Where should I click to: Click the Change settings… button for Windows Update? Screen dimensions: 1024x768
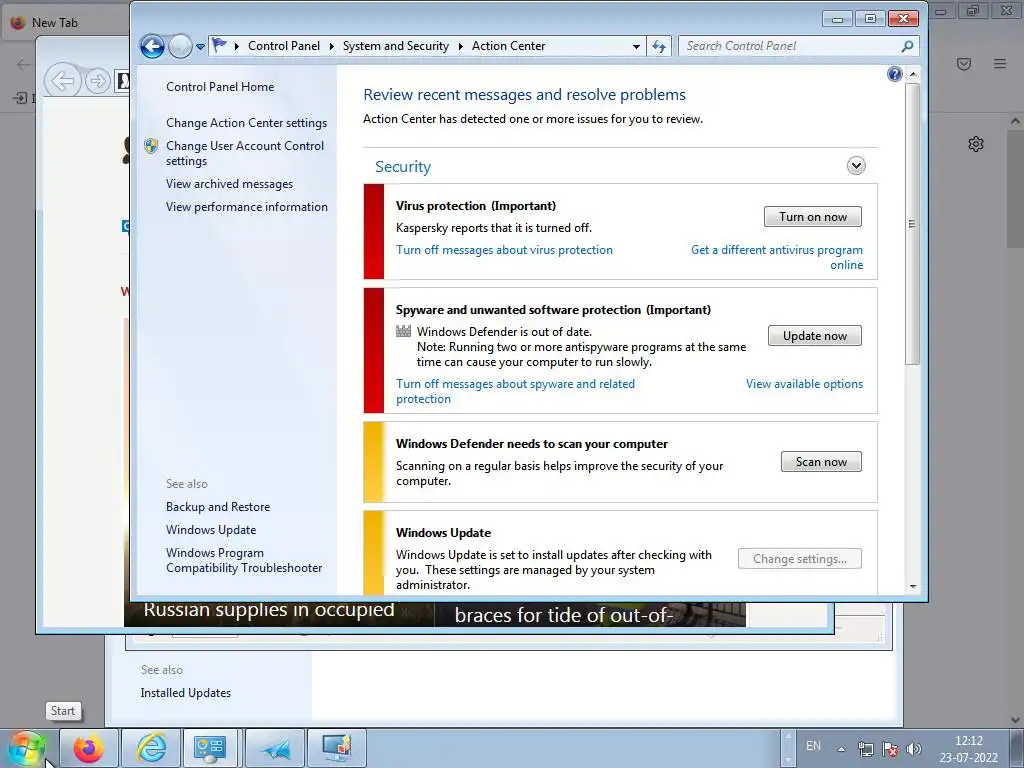click(799, 559)
